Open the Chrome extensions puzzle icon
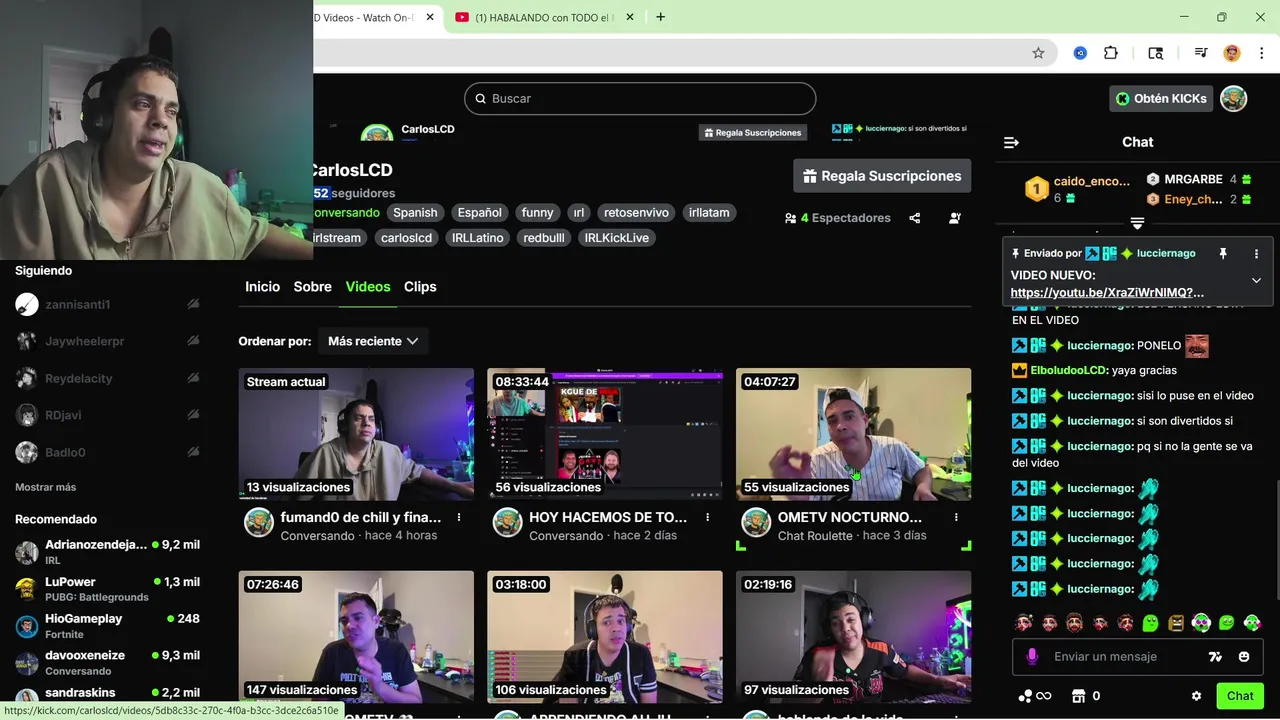 [1110, 53]
